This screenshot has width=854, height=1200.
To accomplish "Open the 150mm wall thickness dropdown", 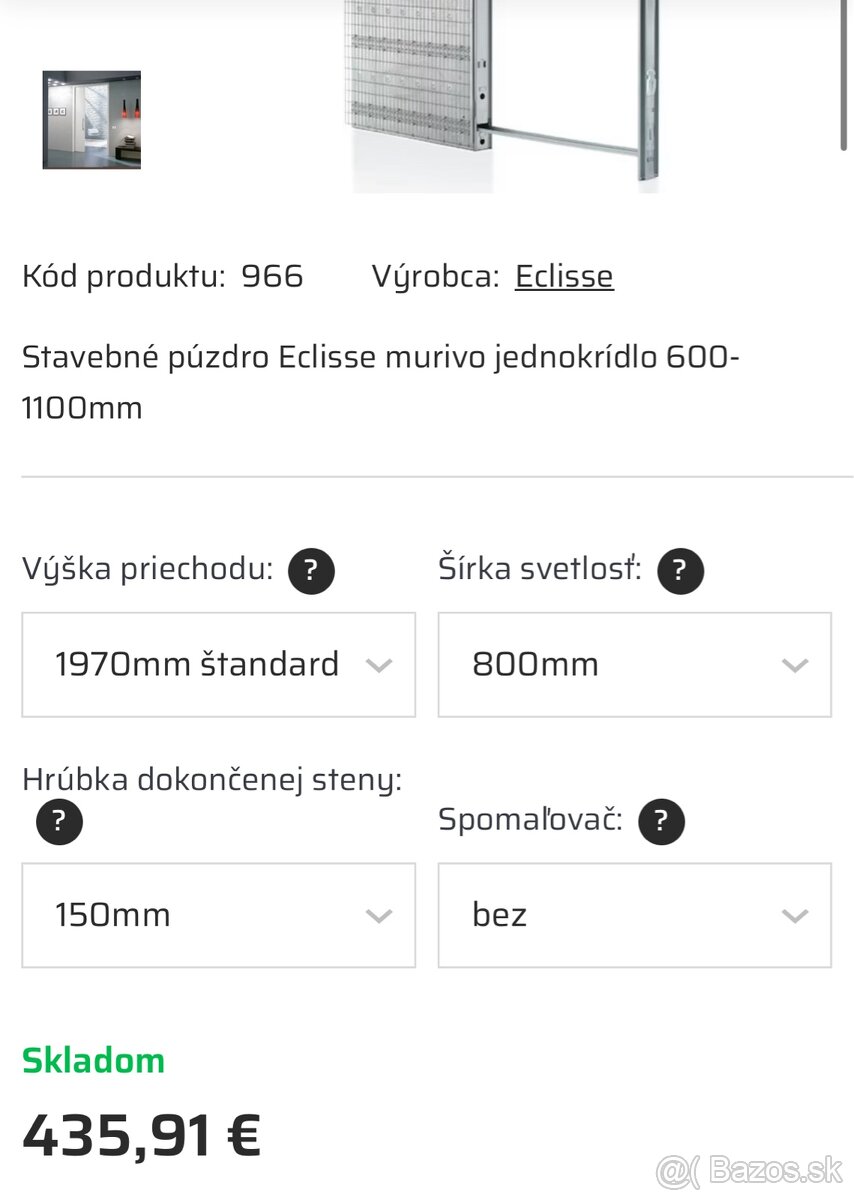I will pyautogui.click(x=218, y=915).
